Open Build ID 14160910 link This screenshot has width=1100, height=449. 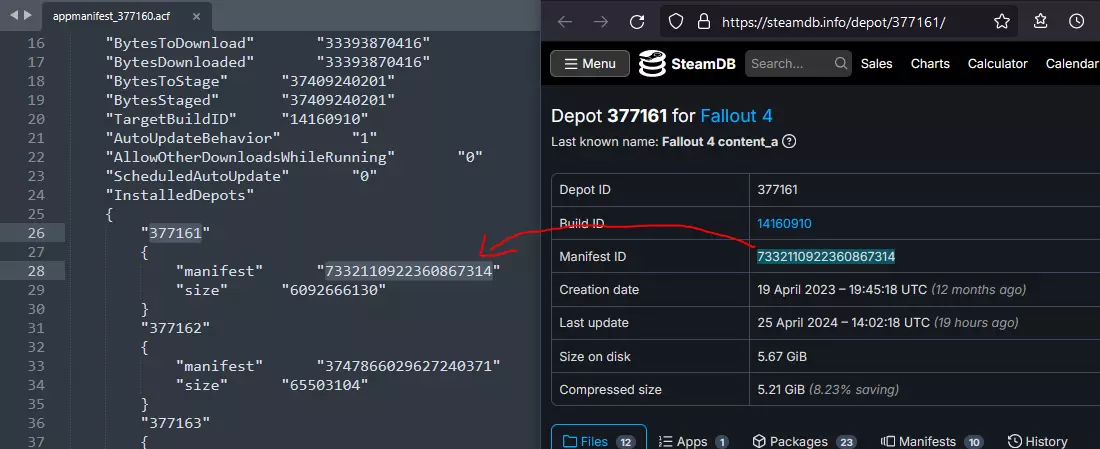tap(784, 223)
